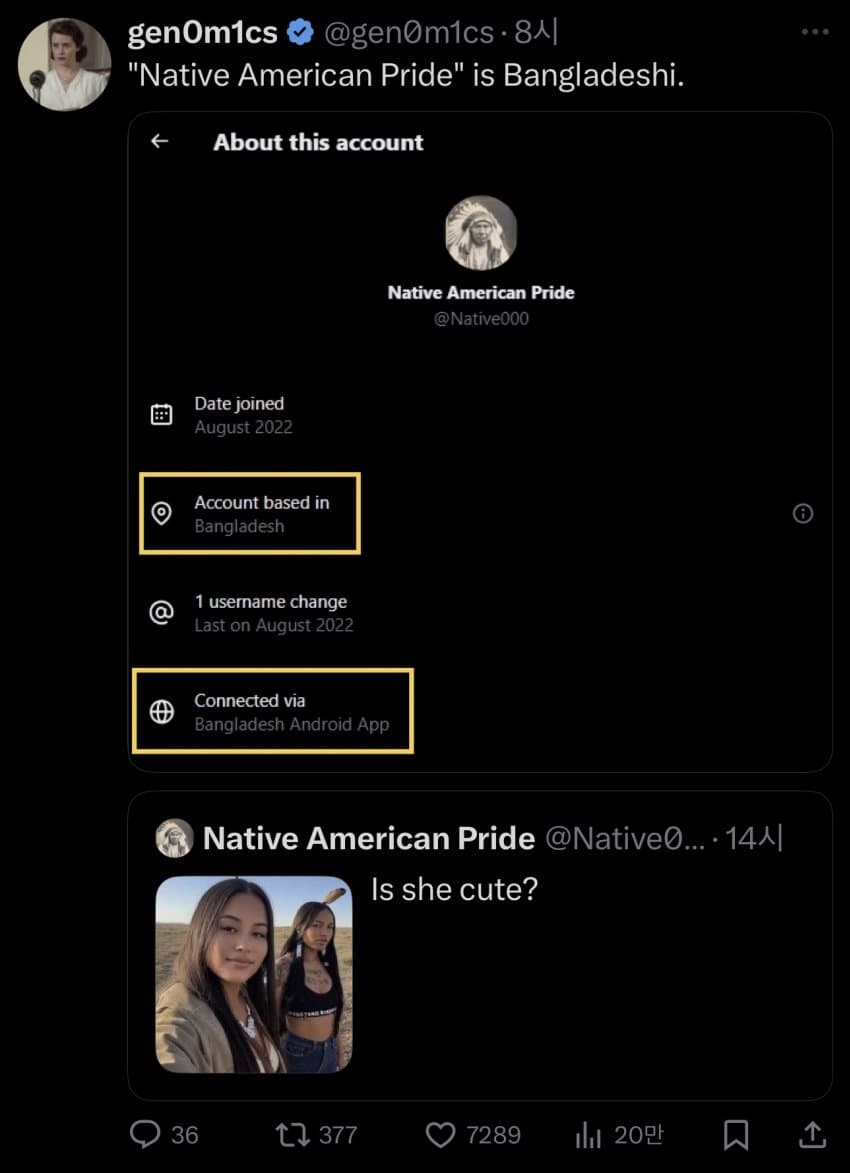
Task: Click the location pin icon
Action: click(x=162, y=513)
